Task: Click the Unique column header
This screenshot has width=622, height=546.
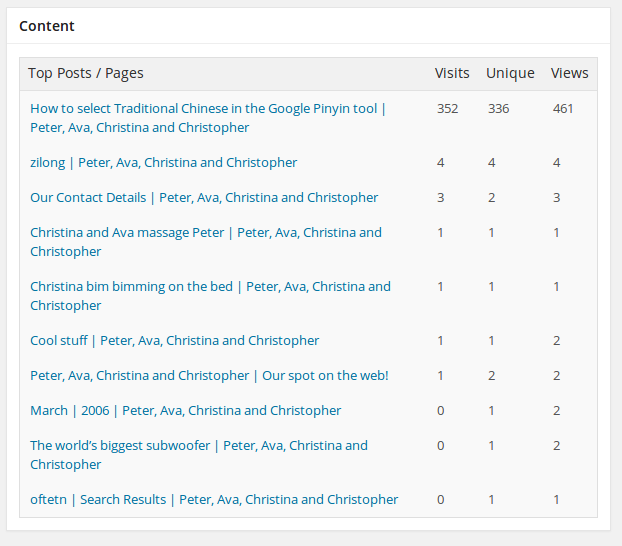Action: pyautogui.click(x=510, y=73)
